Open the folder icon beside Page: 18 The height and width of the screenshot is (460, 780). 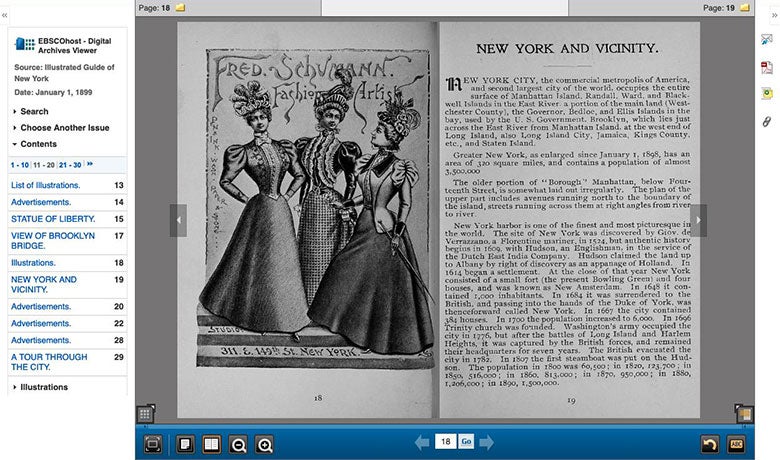[x=180, y=7]
